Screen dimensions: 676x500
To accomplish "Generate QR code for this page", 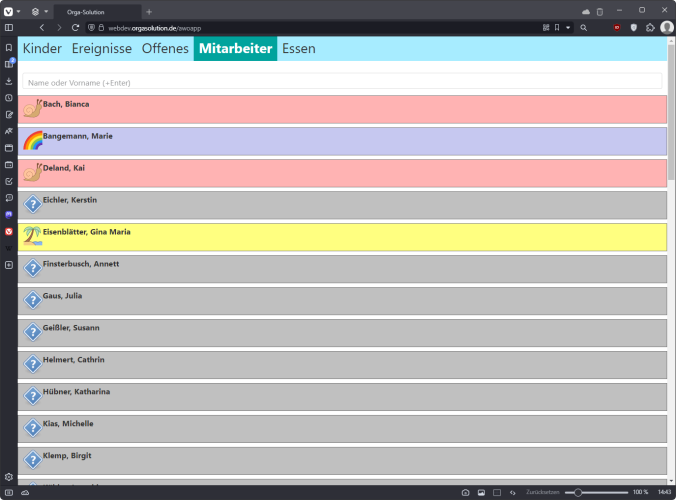I will (546, 28).
